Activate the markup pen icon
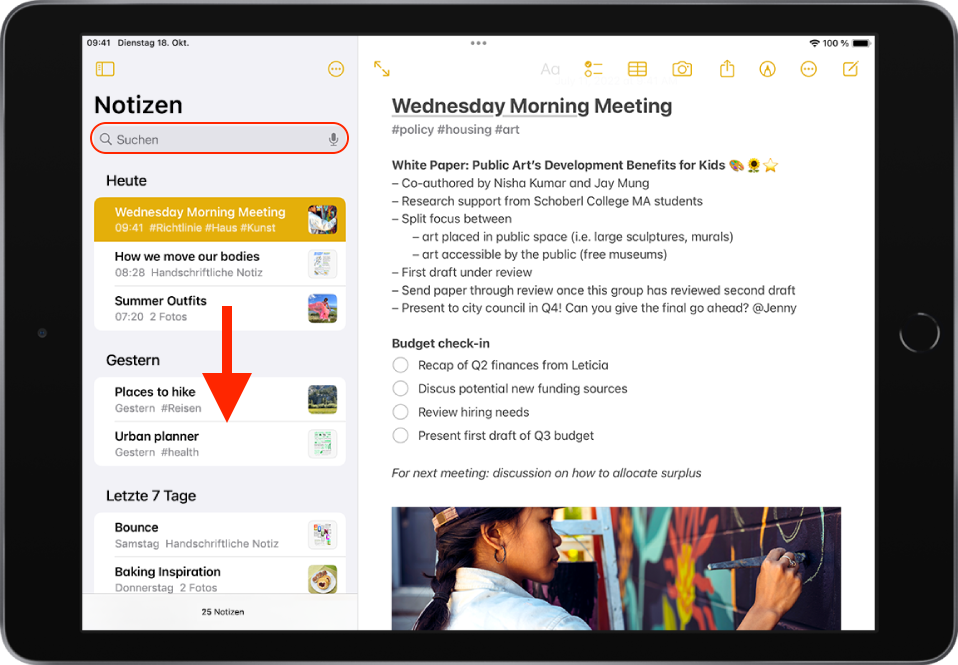The image size is (958, 665). [x=767, y=69]
